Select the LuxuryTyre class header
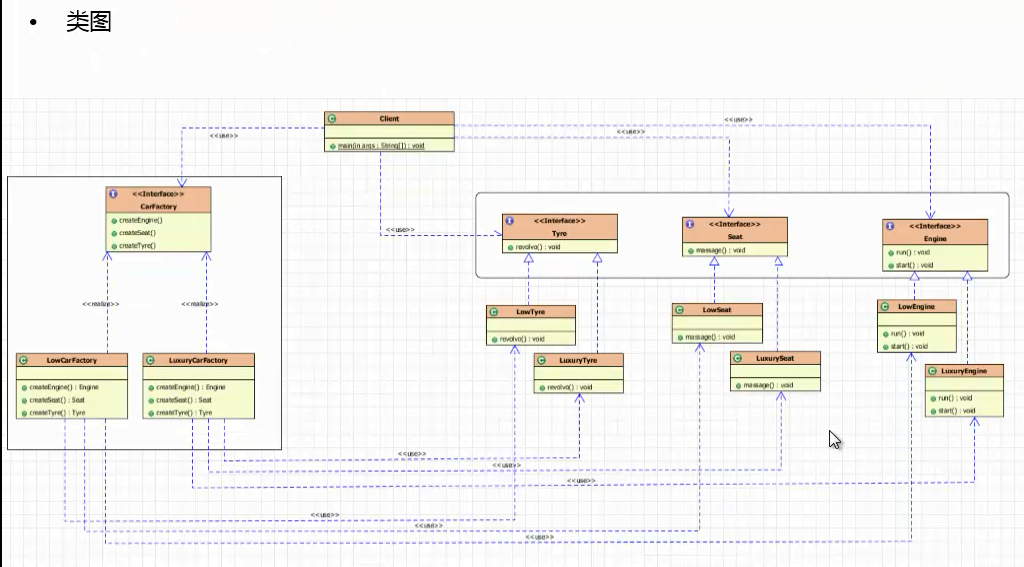 click(578, 360)
